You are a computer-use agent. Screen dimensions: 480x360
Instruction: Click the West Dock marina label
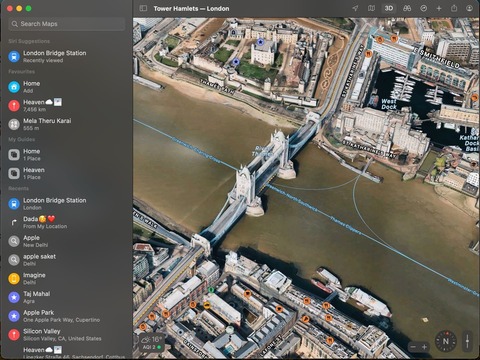[x=389, y=104]
